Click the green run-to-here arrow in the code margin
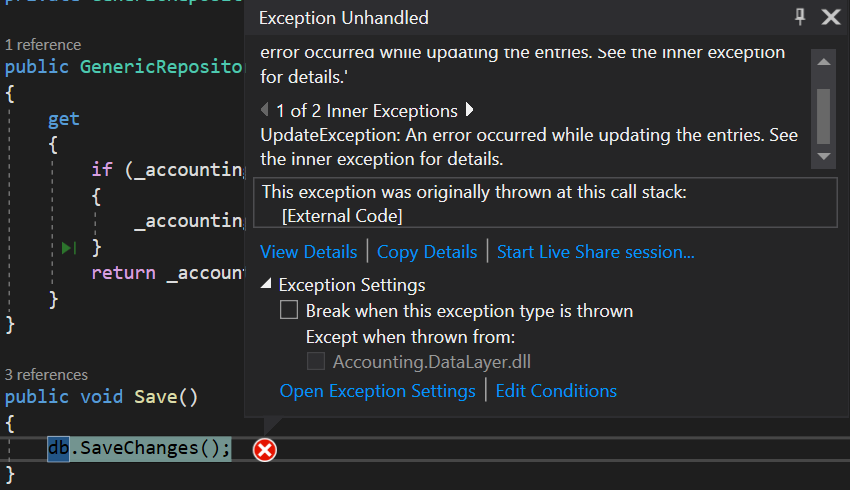The height and width of the screenshot is (490, 850). pyautogui.click(x=68, y=247)
